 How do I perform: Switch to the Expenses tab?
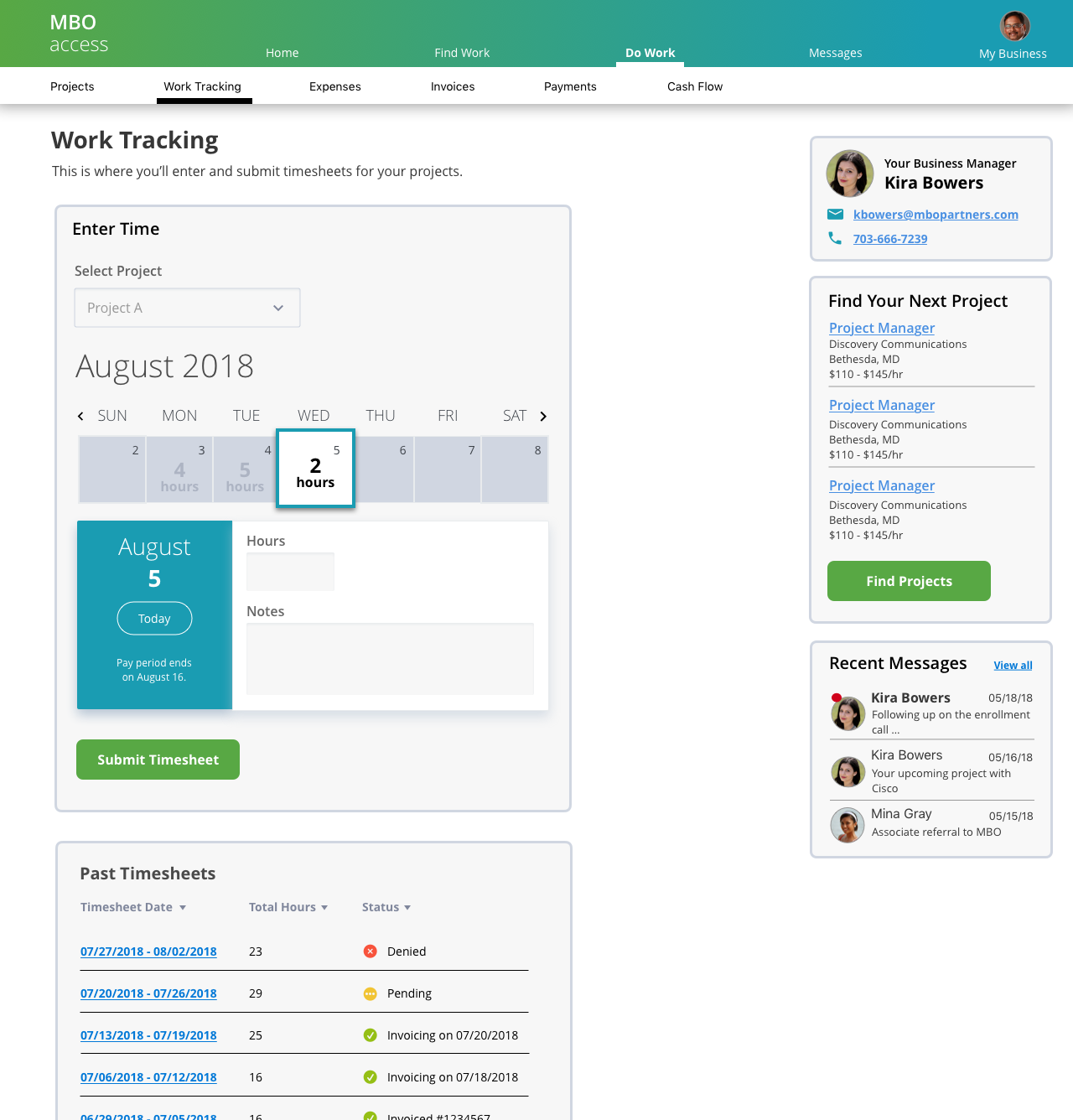tap(335, 86)
